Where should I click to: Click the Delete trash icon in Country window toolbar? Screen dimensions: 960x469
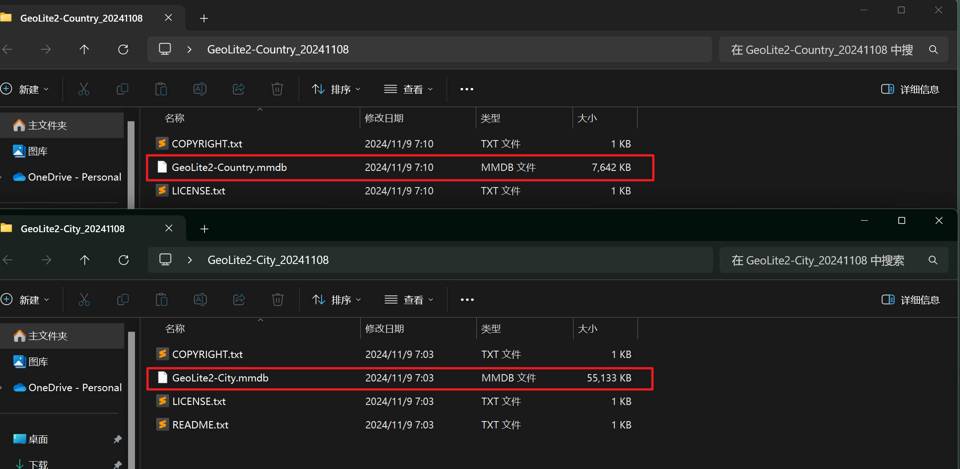point(277,89)
